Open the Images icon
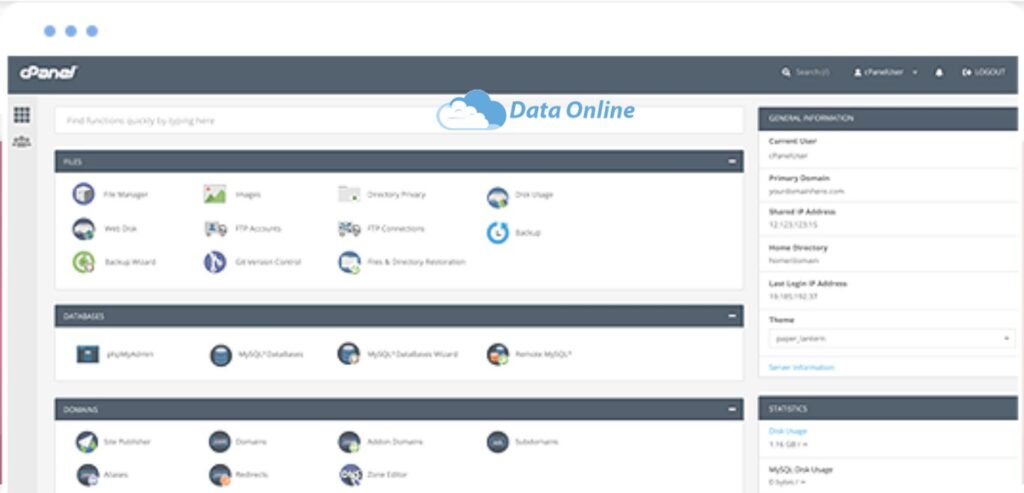This screenshot has height=493, width=1024. click(x=215, y=194)
